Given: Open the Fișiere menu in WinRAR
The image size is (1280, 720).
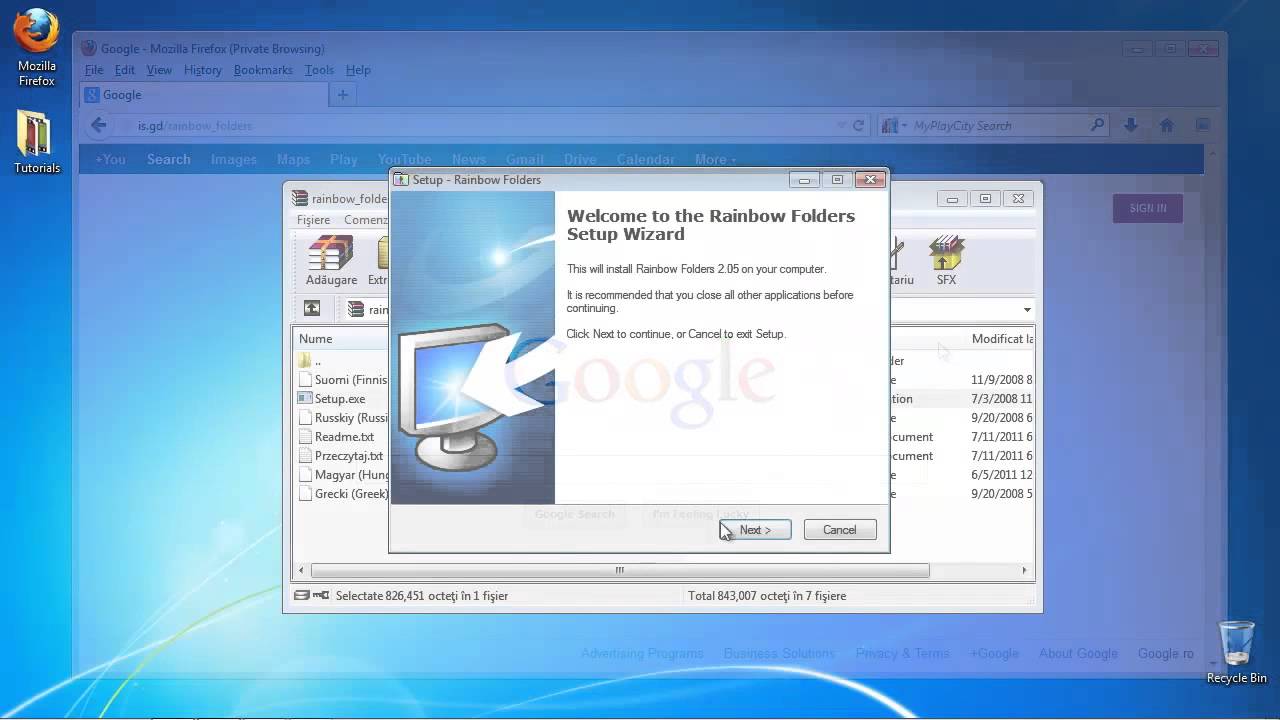Looking at the screenshot, I should (x=313, y=220).
